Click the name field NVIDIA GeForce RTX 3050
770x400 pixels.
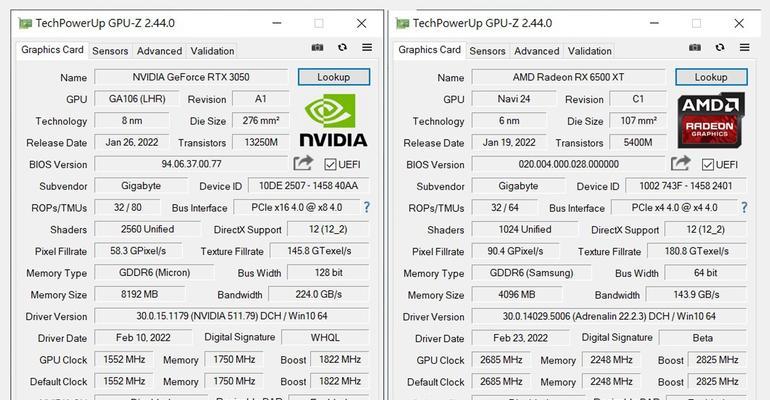[x=191, y=77]
